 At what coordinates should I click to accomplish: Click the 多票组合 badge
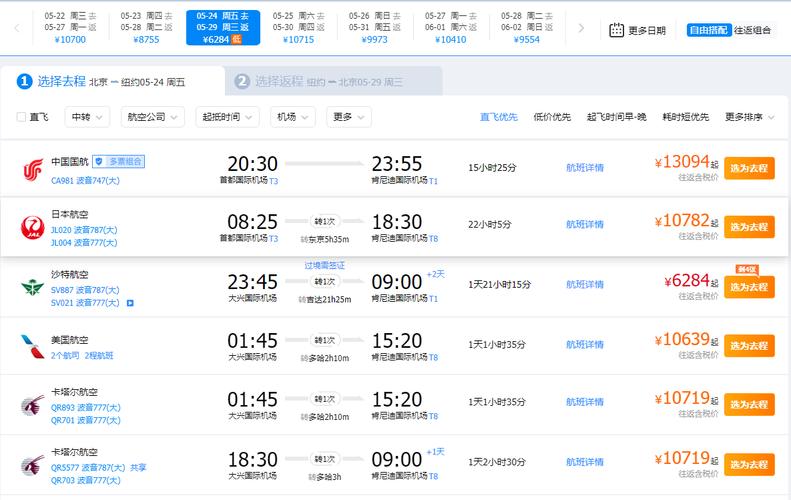pyautogui.click(x=119, y=161)
